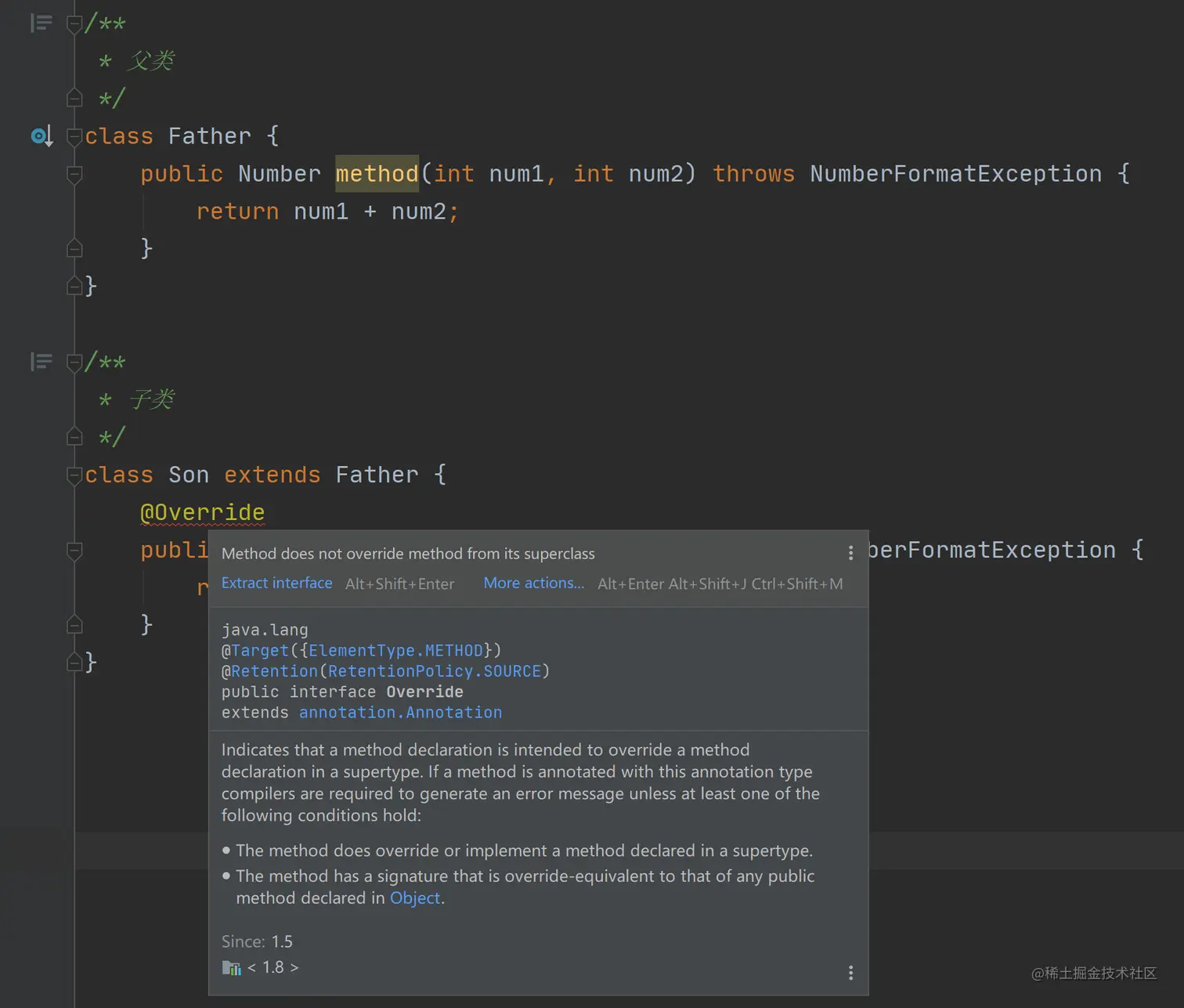Follow the RetentionPolicy.SOURCE link
This screenshot has height=1008, width=1184.
434,671
